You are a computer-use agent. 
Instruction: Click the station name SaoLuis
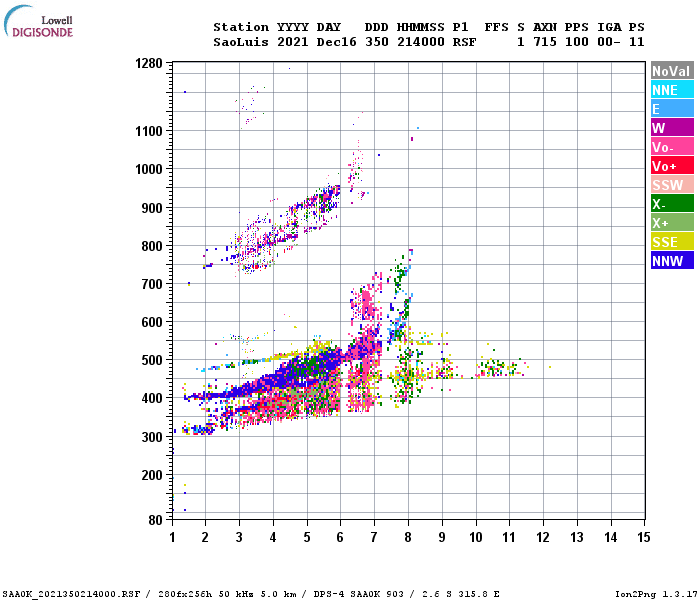(241, 42)
